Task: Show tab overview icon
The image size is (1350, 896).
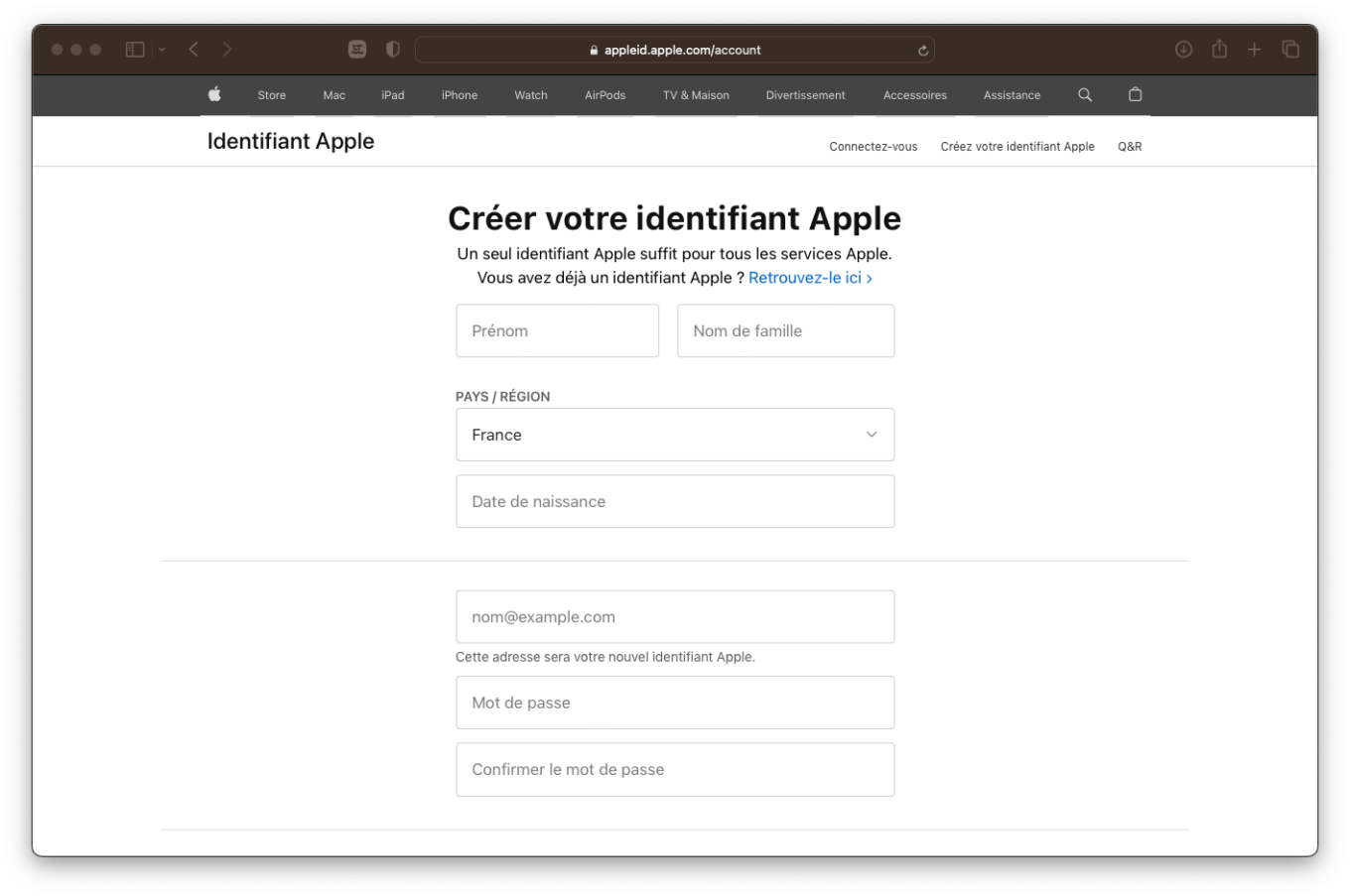Action: point(1290,50)
